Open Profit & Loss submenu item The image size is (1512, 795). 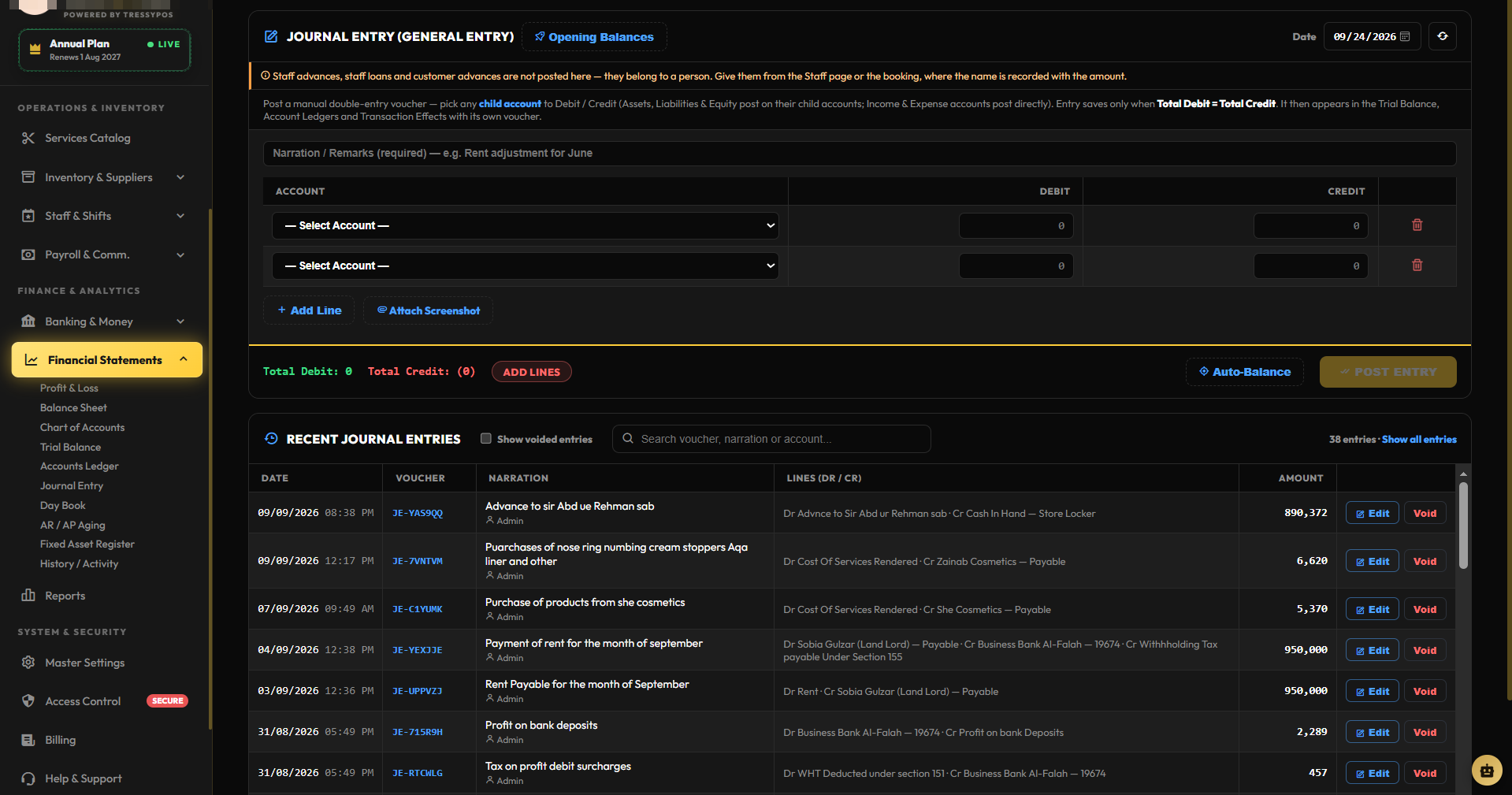pos(69,388)
